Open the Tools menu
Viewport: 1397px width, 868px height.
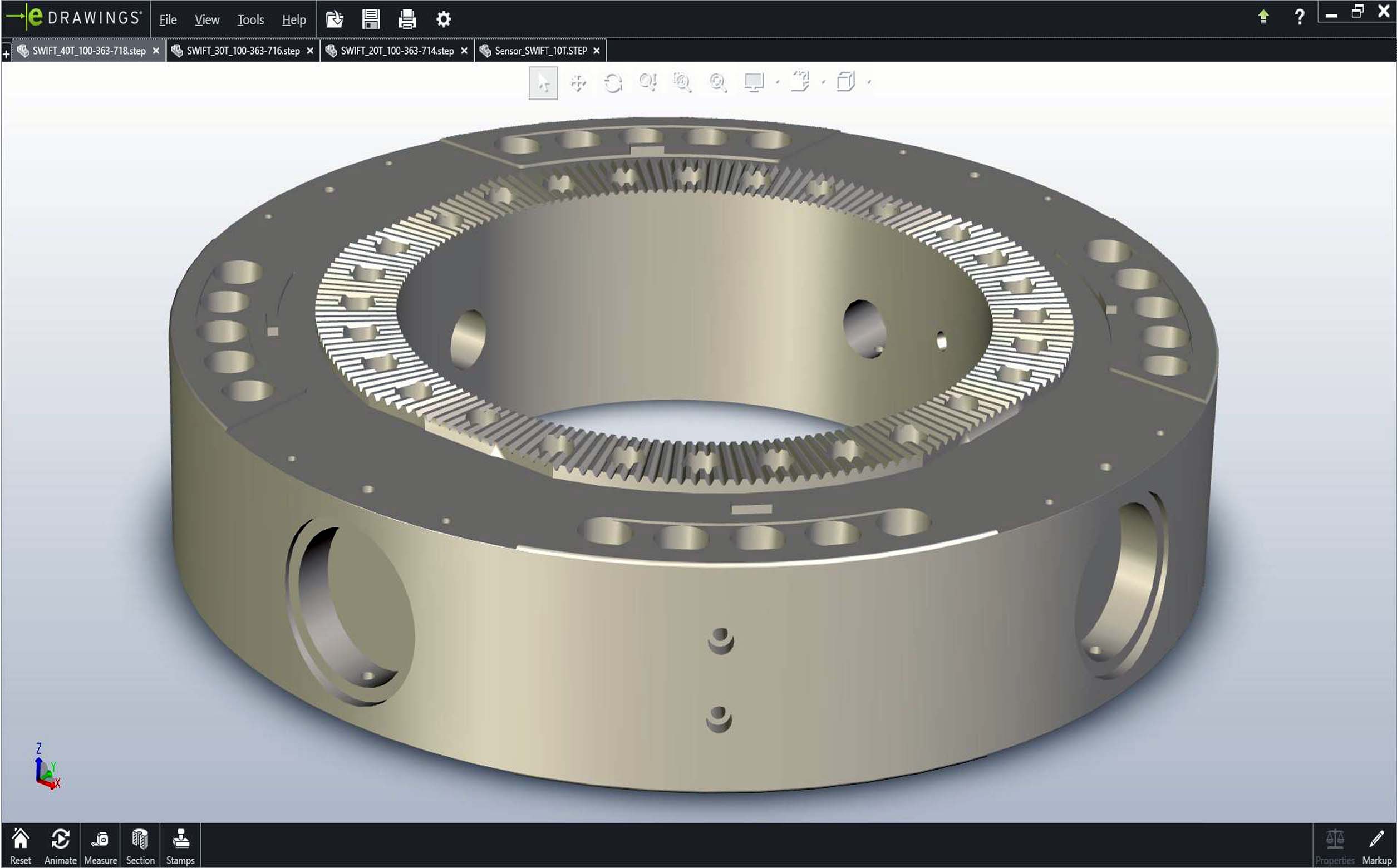(250, 20)
